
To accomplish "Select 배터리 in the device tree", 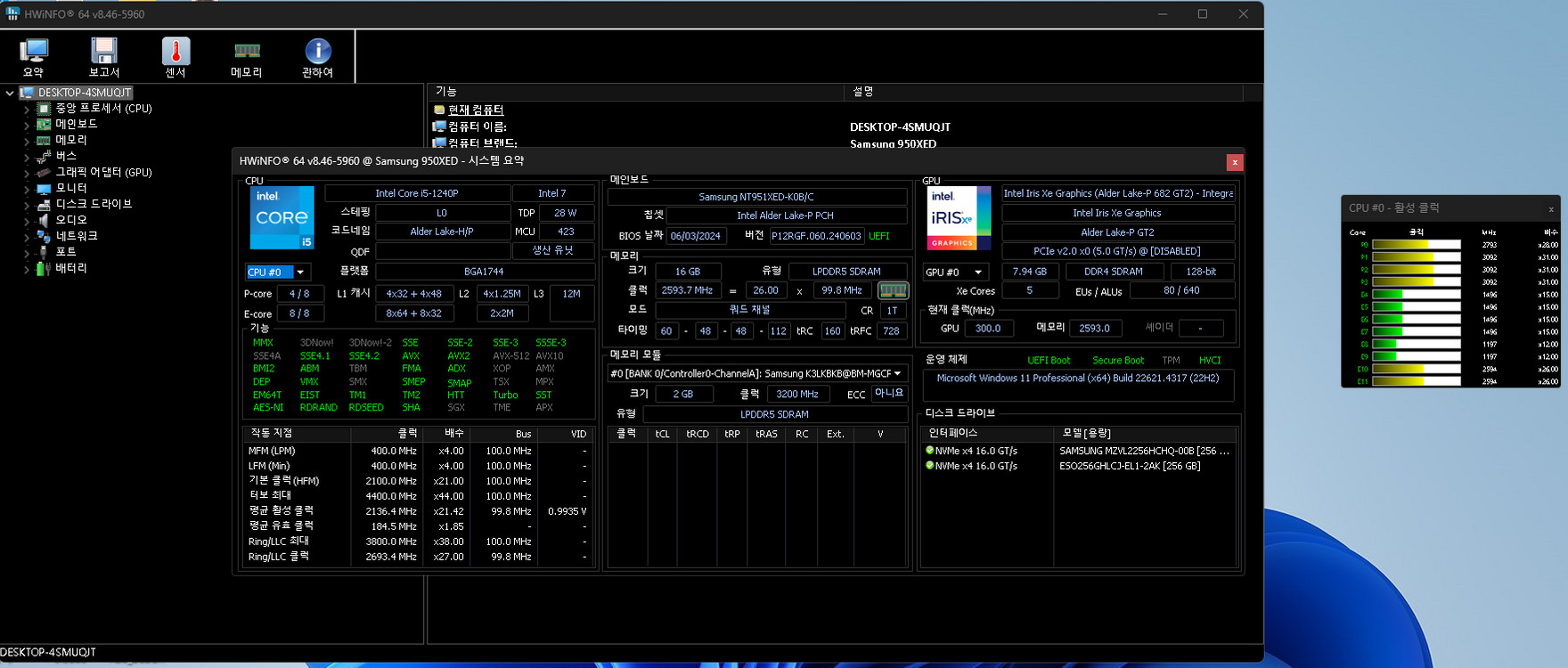I will pyautogui.click(x=71, y=269).
